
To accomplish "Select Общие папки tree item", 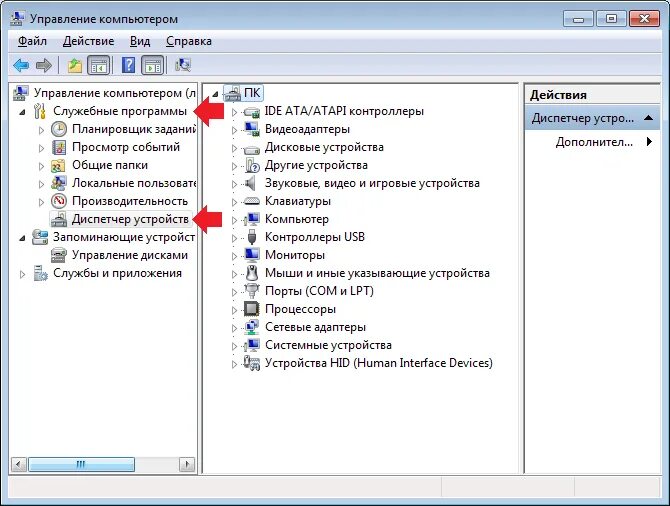I will (110, 165).
